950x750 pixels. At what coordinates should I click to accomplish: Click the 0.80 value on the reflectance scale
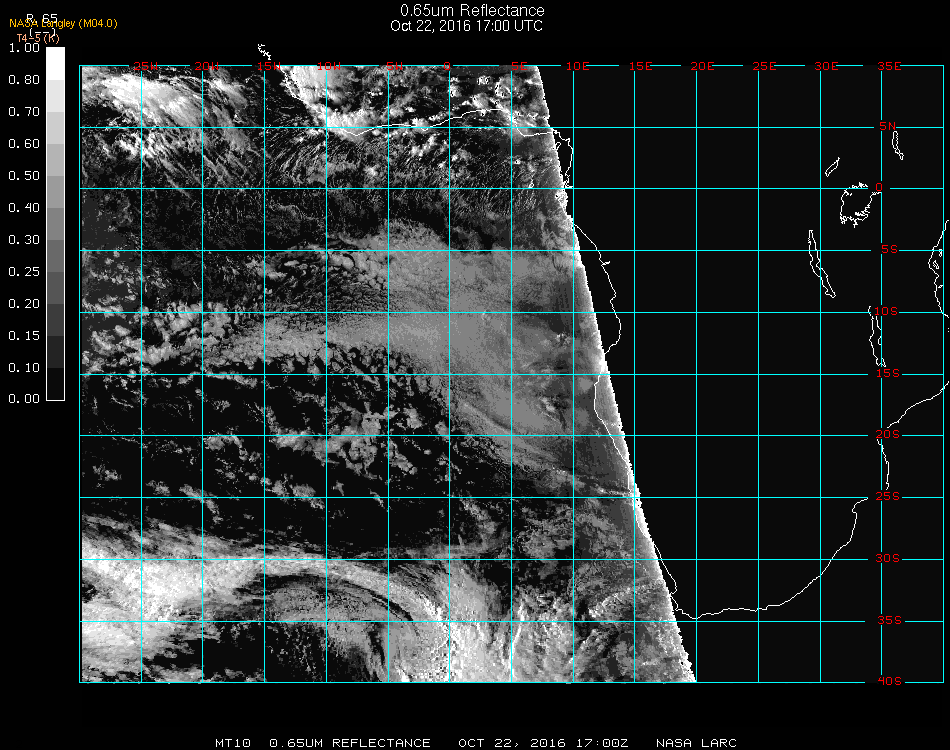pos(23,80)
